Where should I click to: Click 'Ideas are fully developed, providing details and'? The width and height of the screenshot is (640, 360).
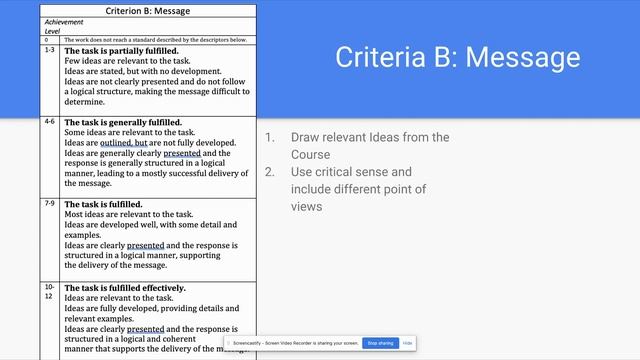[x=152, y=309]
